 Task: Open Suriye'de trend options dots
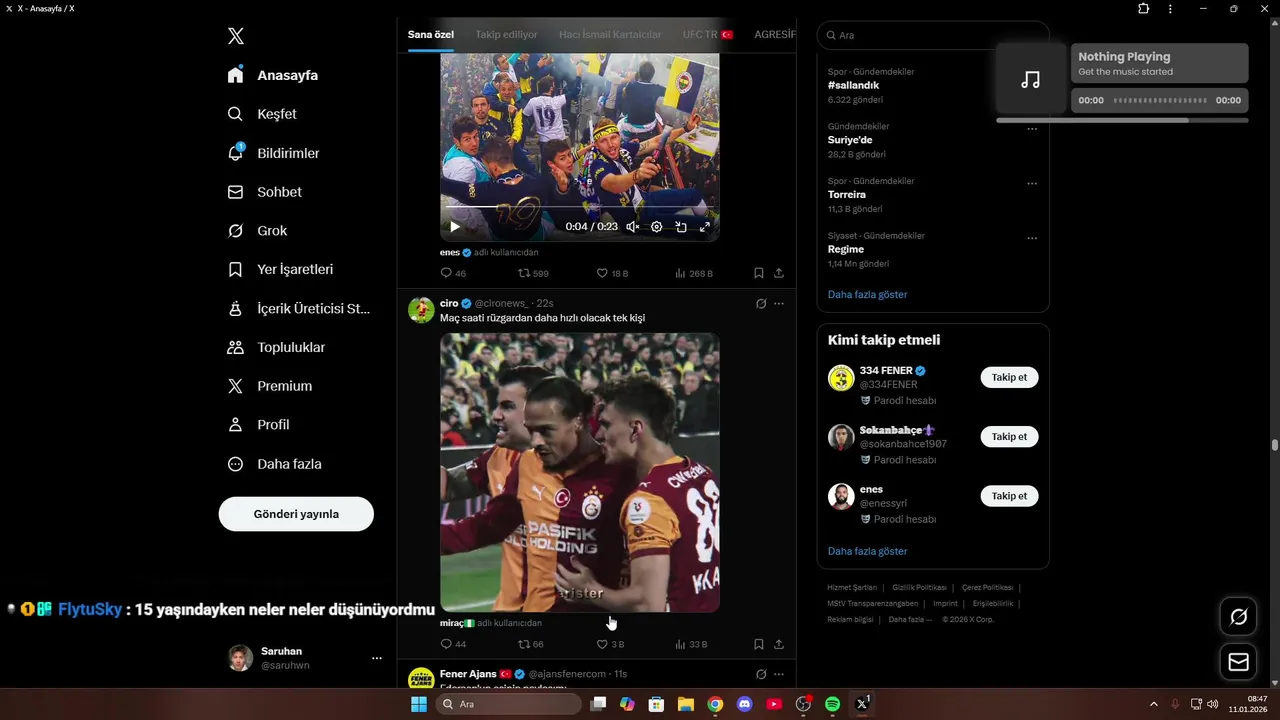[x=1032, y=129]
